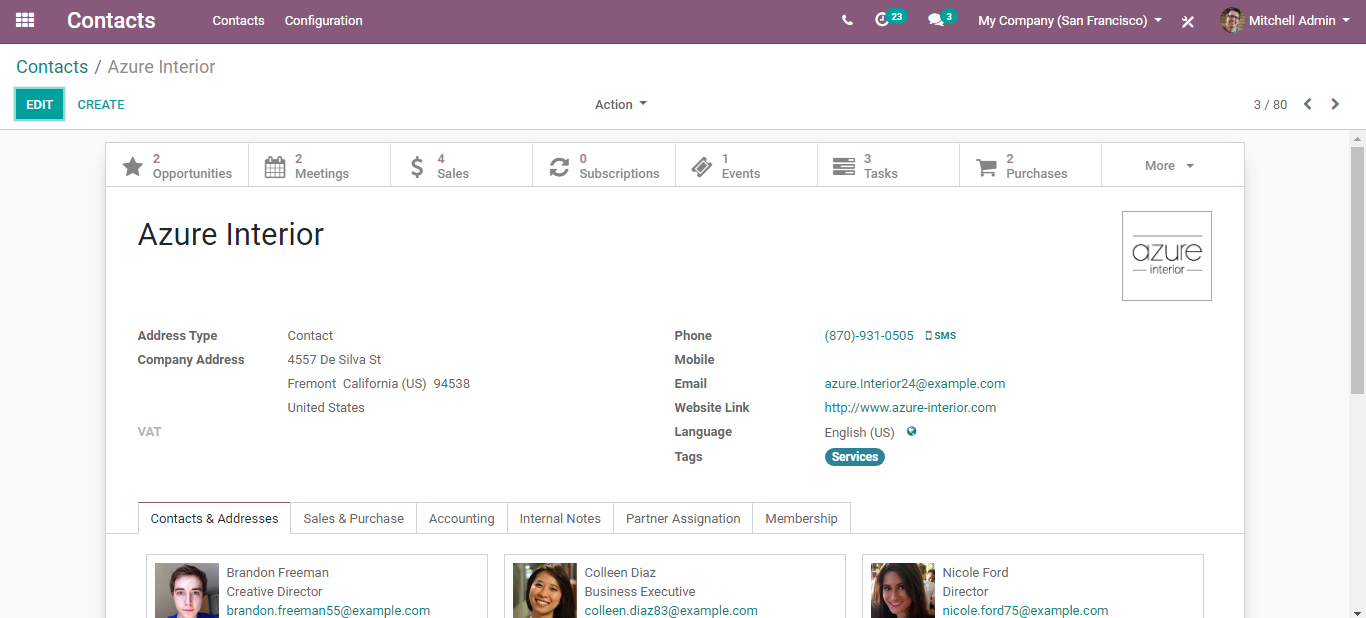Click Mitchell Admin avatar picture
Image resolution: width=1366 pixels, height=618 pixels.
[x=1232, y=20]
